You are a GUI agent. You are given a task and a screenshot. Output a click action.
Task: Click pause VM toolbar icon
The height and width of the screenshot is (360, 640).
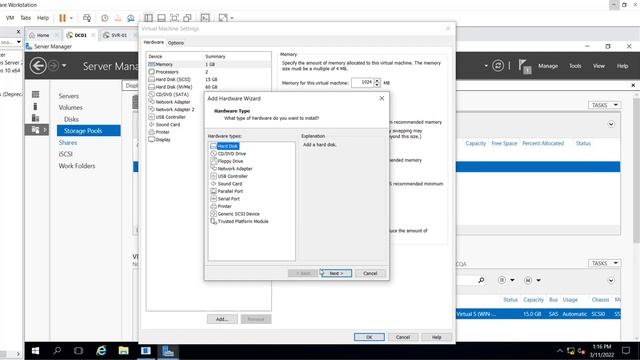62,18
